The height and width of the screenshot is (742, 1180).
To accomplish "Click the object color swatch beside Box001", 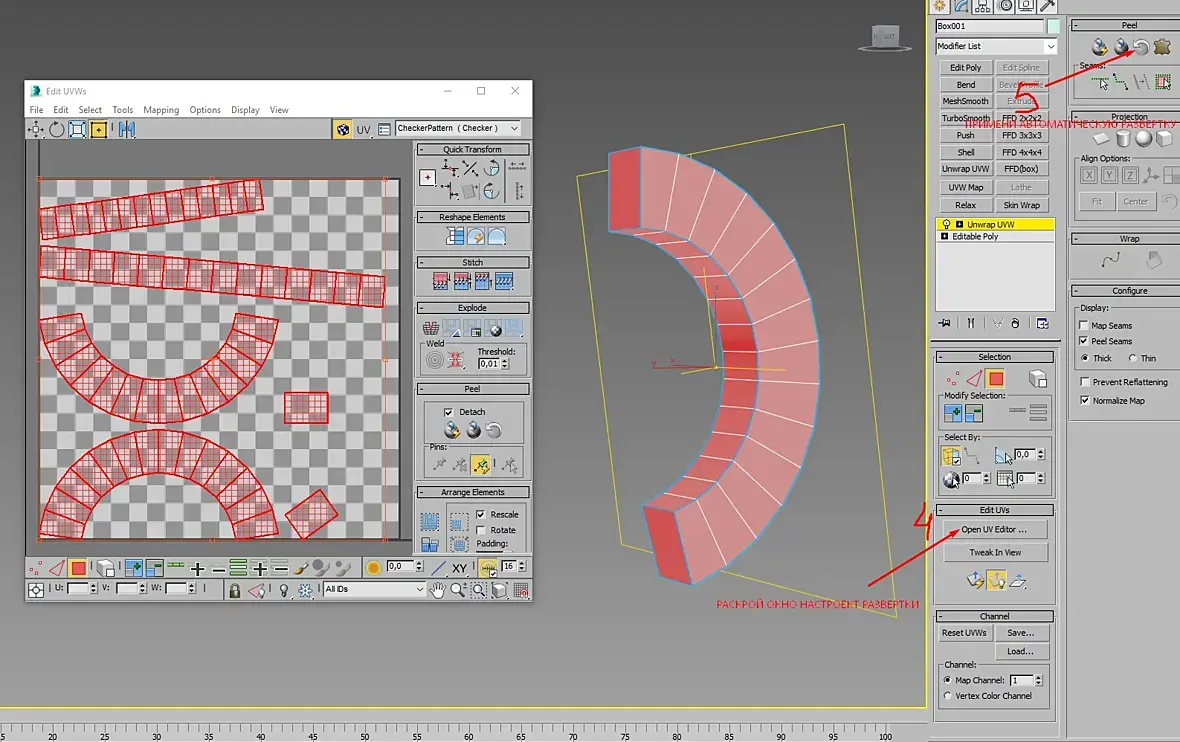I will [1053, 26].
